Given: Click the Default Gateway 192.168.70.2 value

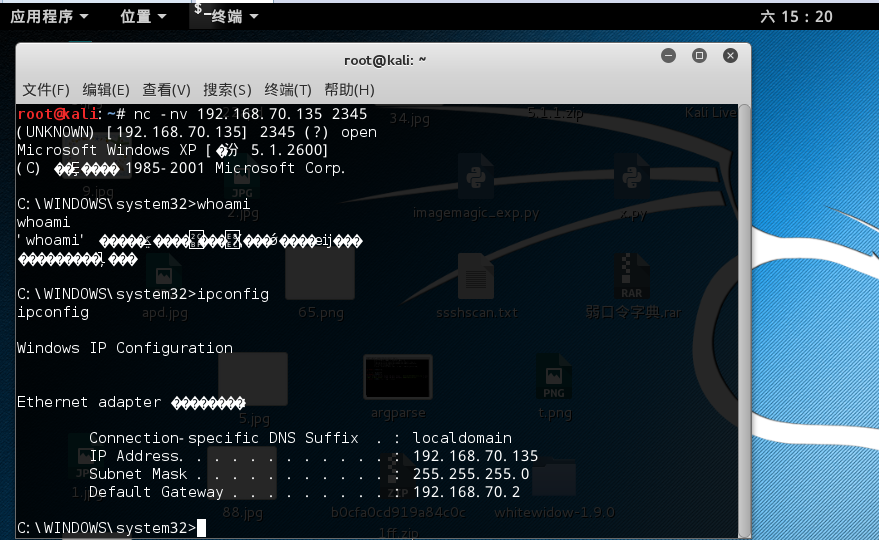Looking at the screenshot, I should [466, 492].
